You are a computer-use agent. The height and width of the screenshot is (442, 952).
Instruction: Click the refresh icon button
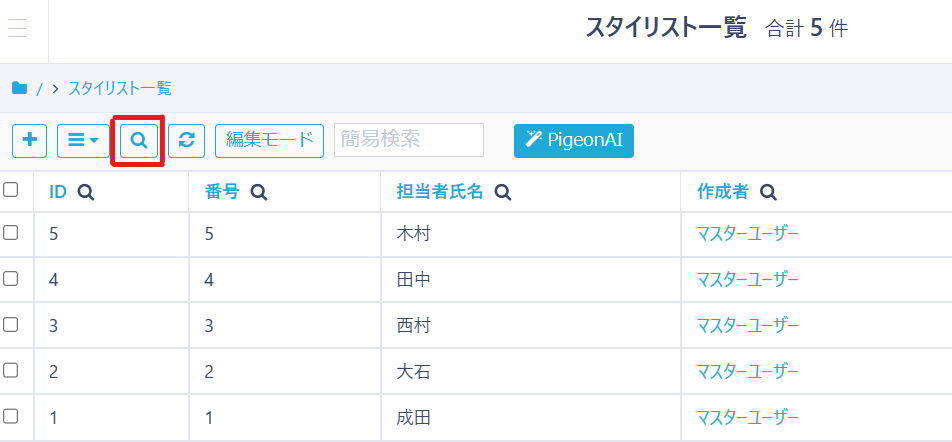tap(186, 141)
